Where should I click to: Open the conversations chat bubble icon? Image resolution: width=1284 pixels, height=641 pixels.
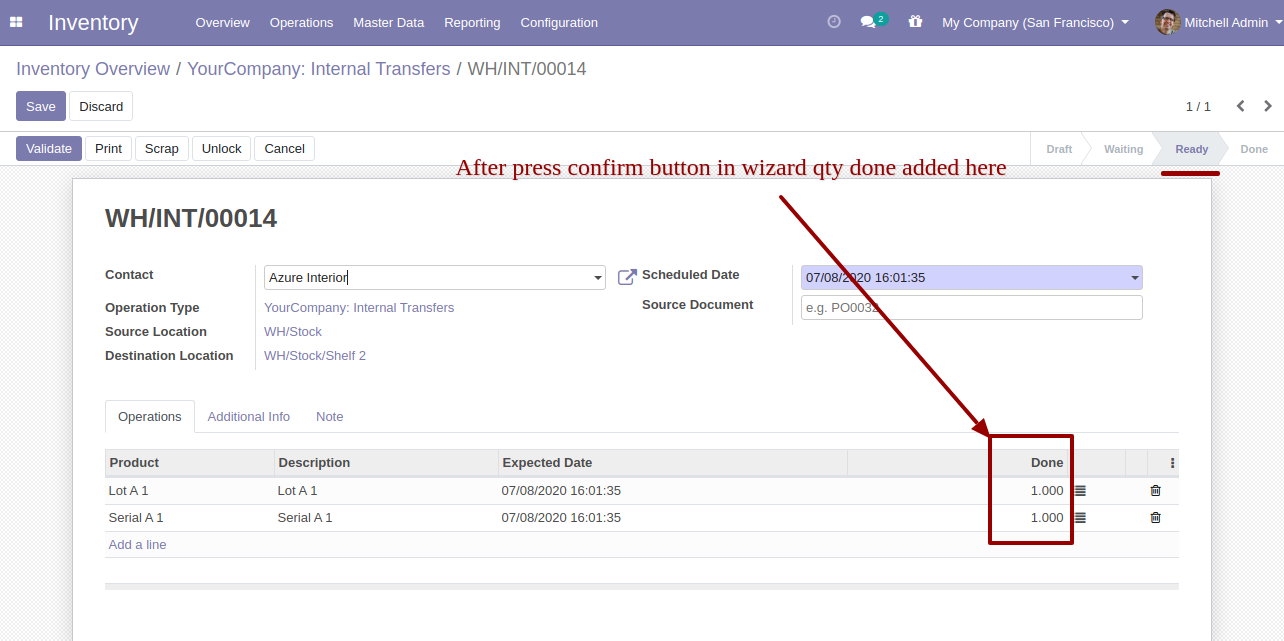click(868, 22)
